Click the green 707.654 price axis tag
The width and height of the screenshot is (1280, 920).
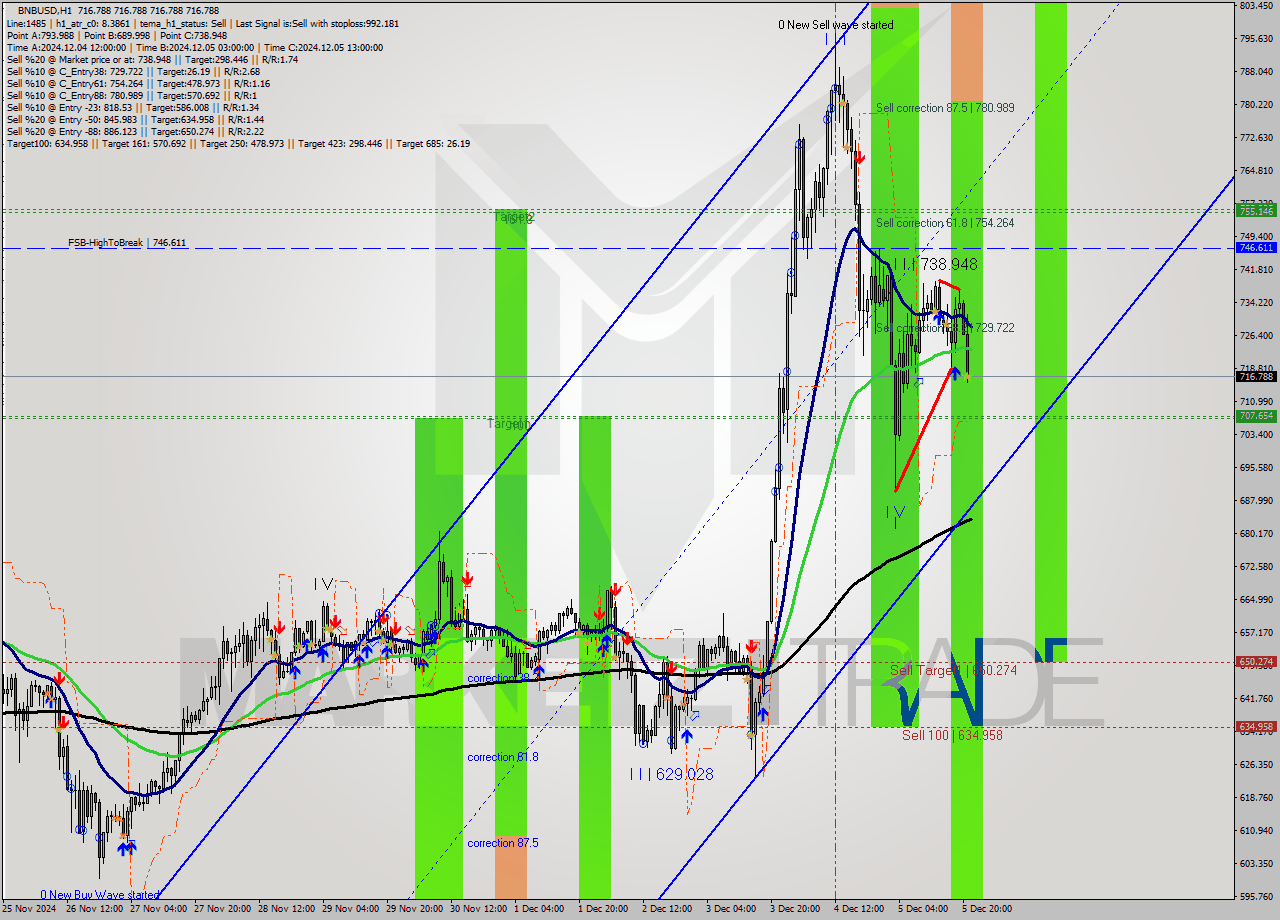pos(1256,416)
